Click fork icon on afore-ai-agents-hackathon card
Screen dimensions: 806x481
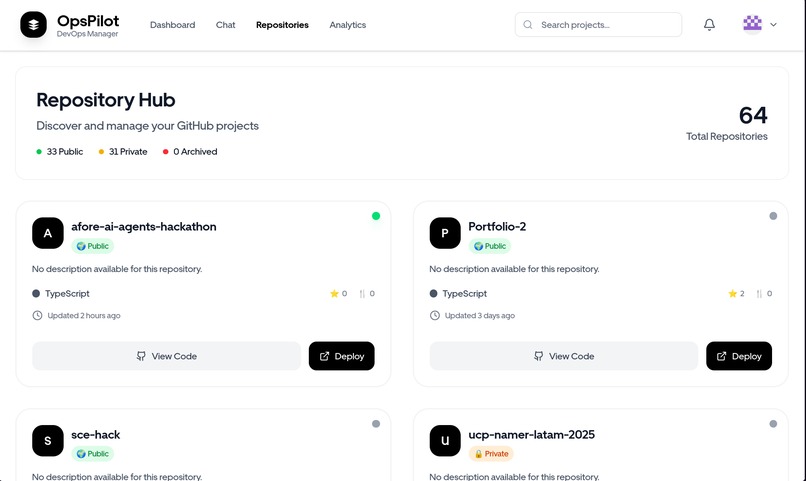point(362,293)
